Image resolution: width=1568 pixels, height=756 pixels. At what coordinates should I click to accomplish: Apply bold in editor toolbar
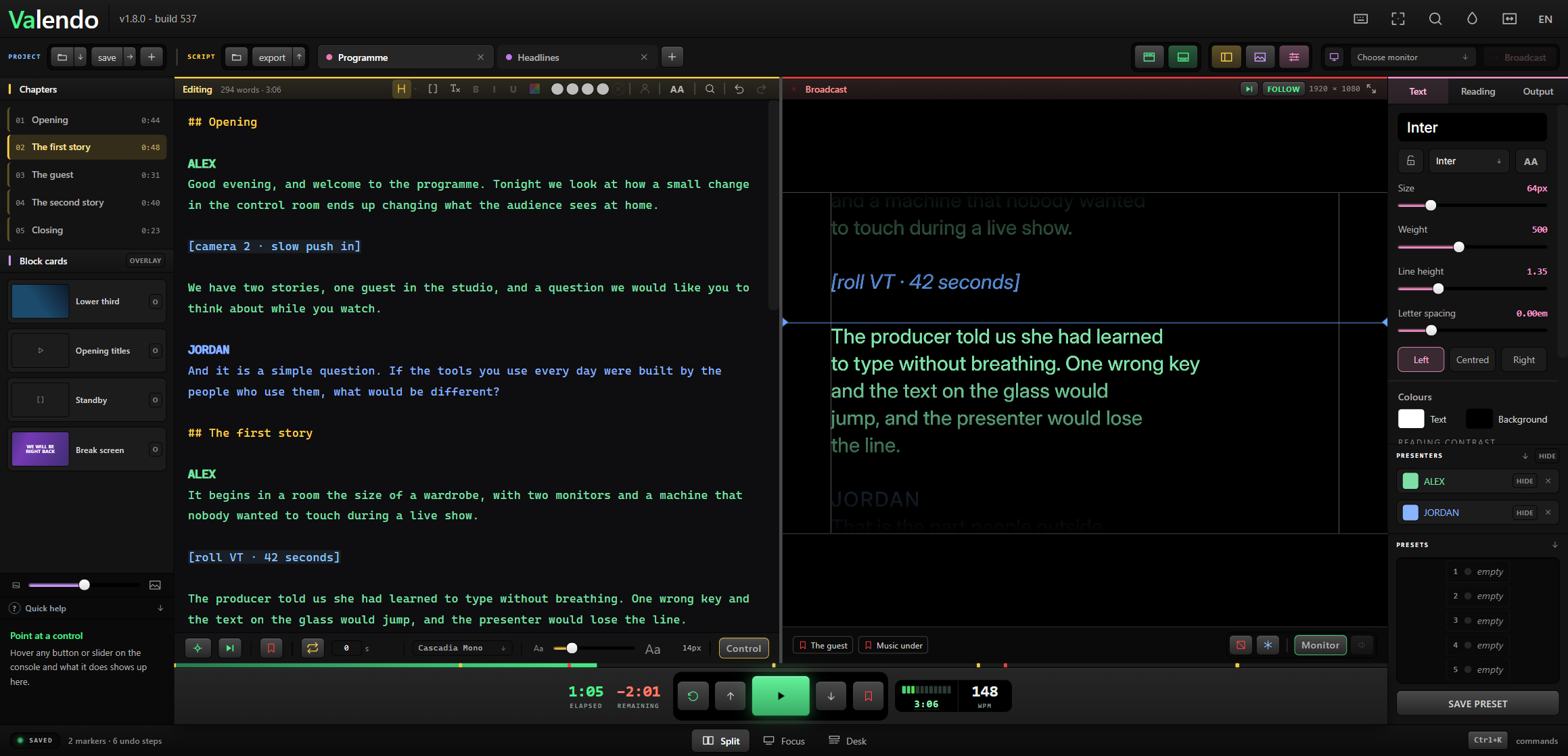coord(476,89)
